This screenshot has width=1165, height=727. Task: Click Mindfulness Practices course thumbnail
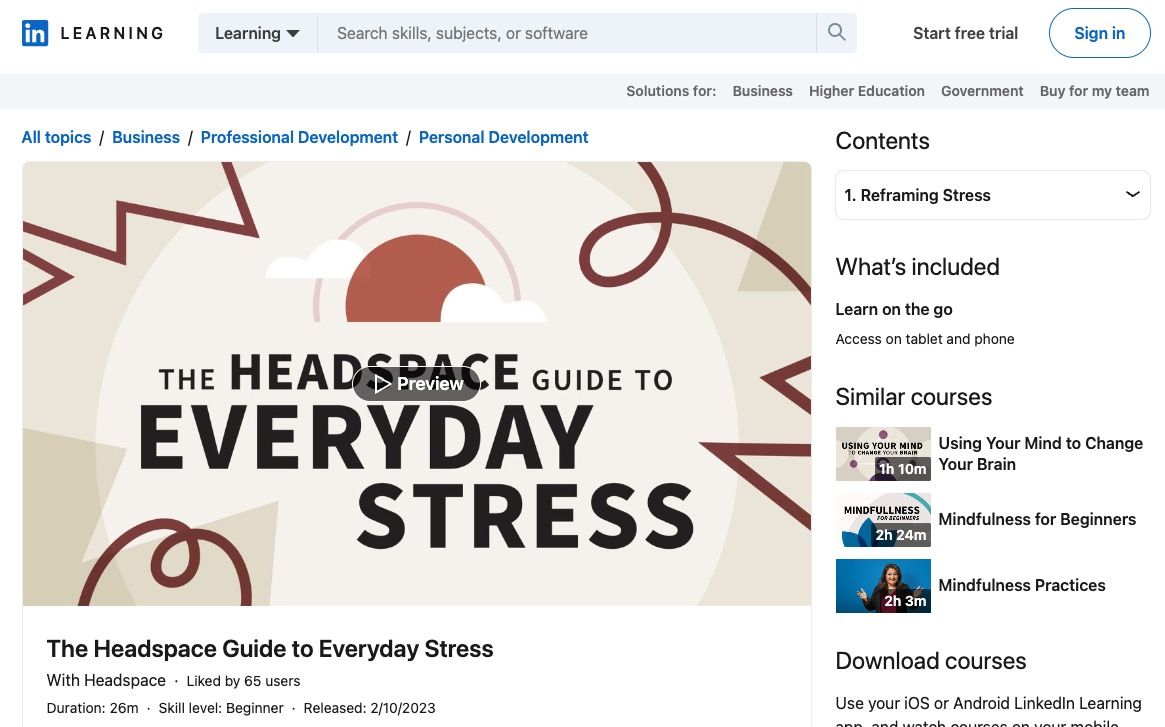[x=883, y=586]
